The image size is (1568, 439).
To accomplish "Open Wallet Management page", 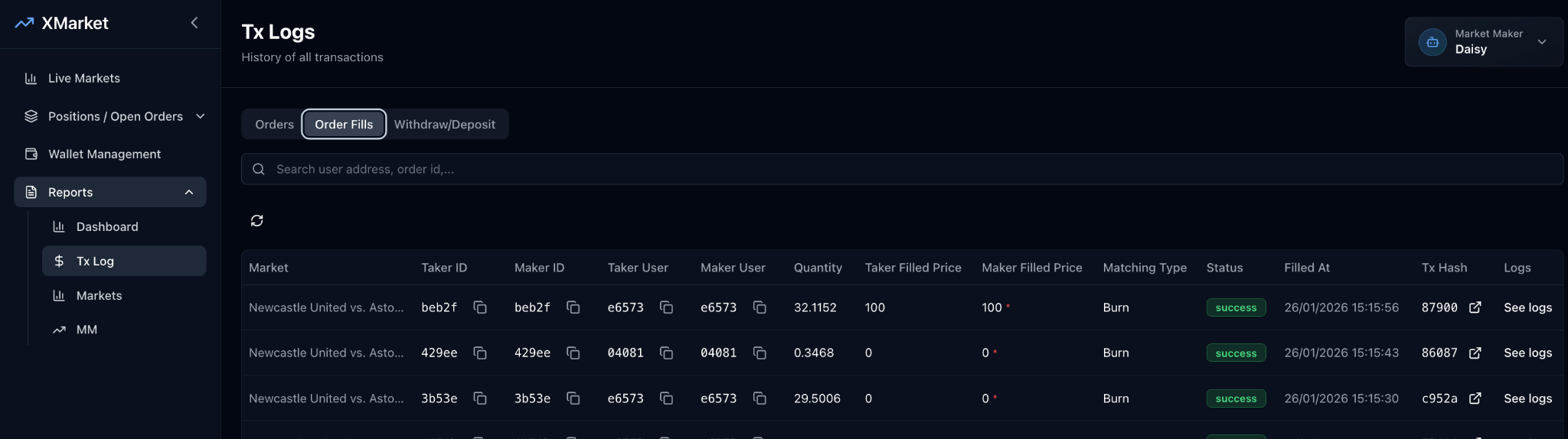I will point(104,154).
